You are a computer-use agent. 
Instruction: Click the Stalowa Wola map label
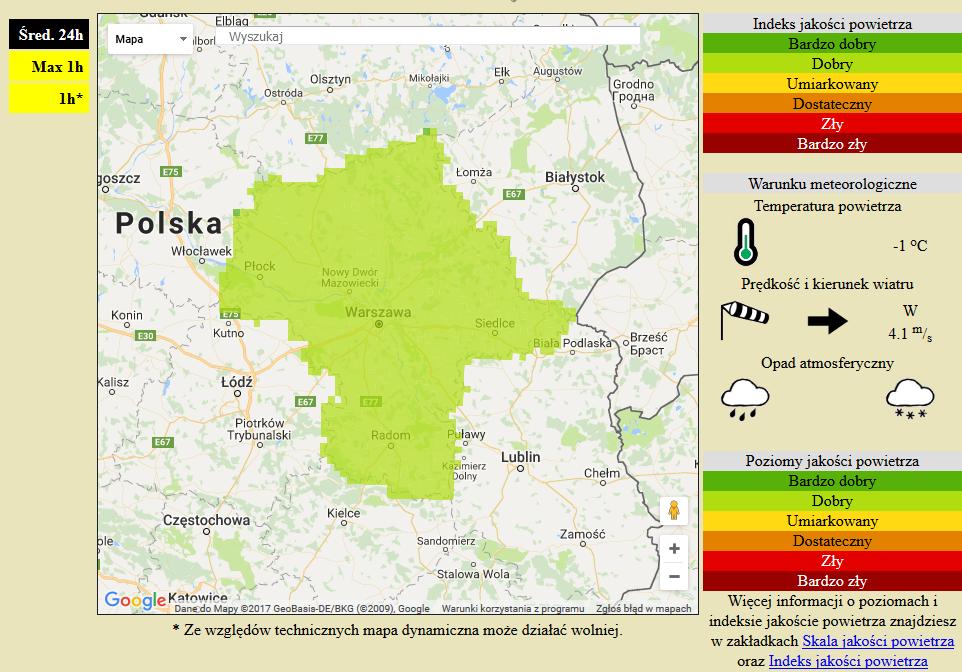pos(472,574)
